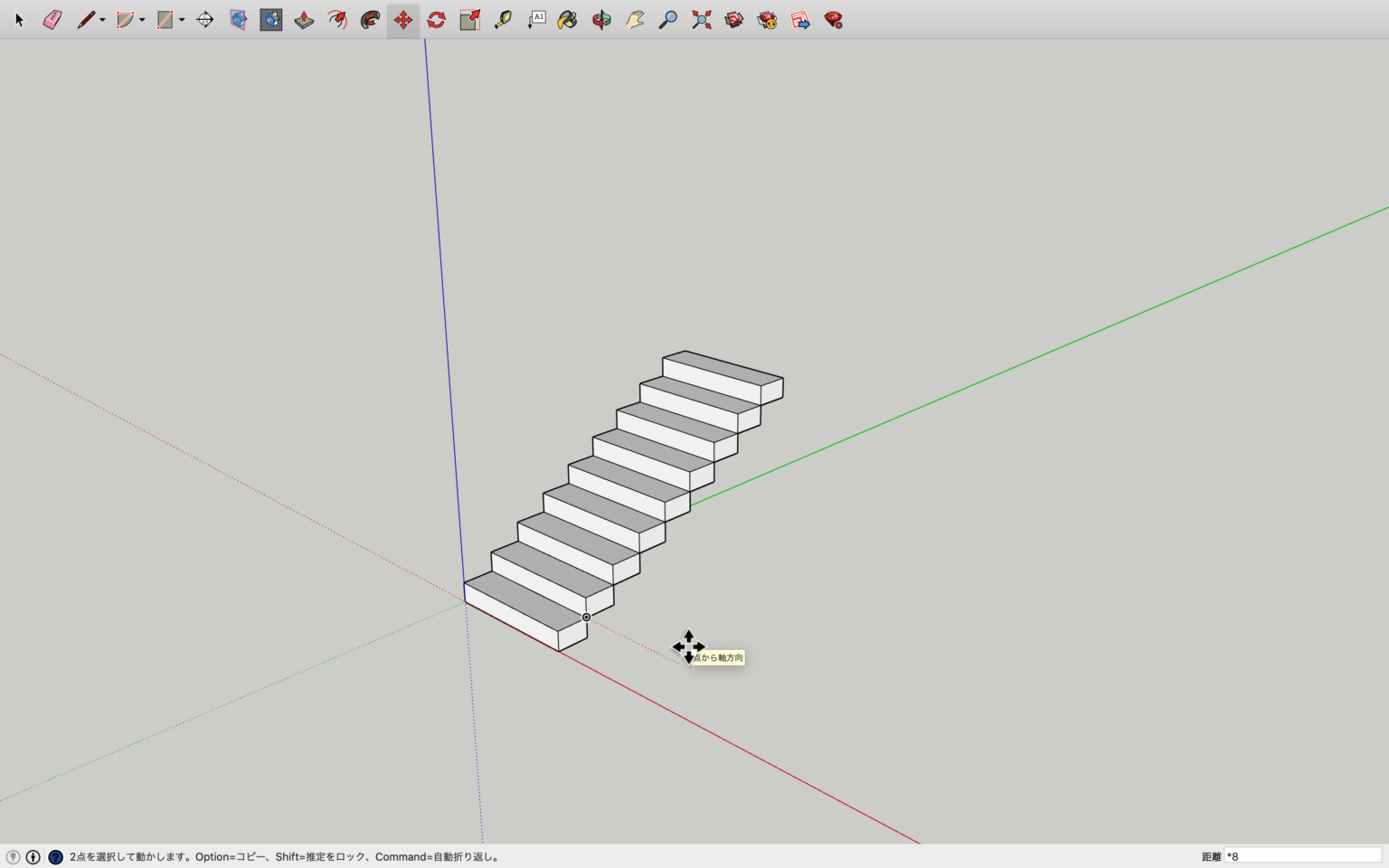The image size is (1389, 868).
Task: Expand the Shape tool dropdown arrow
Action: pyautogui.click(x=182, y=20)
